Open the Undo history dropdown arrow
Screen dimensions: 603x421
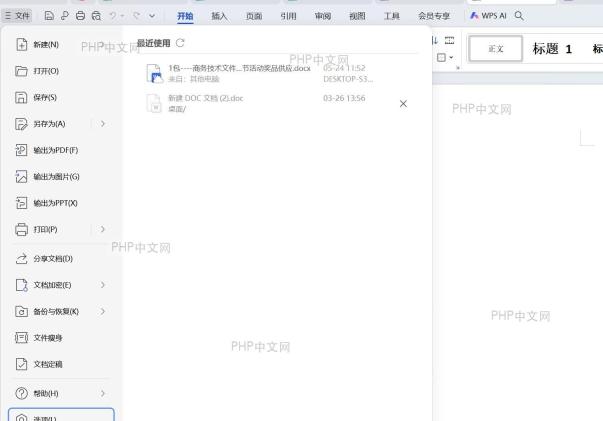point(122,16)
